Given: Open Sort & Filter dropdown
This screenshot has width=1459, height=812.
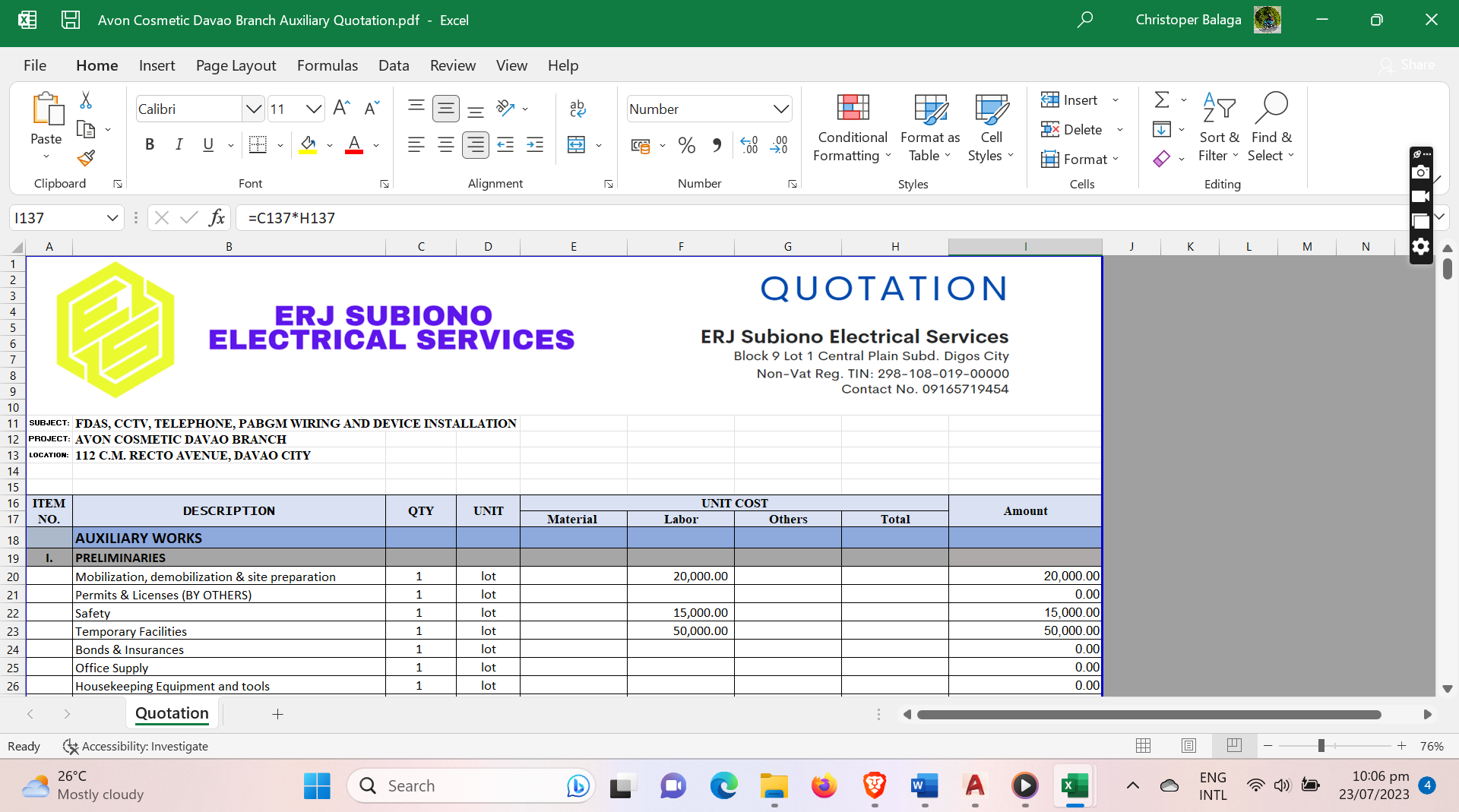Looking at the screenshot, I should tap(1219, 128).
